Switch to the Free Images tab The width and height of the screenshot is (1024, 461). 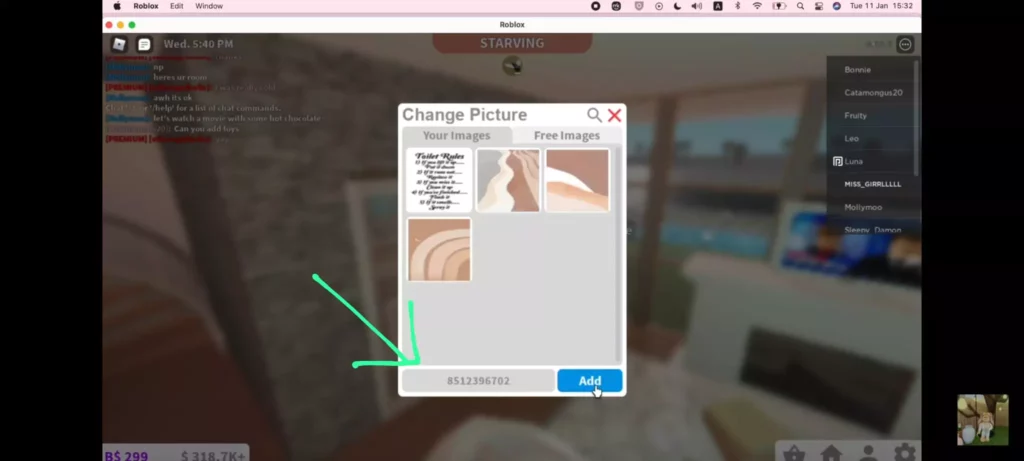(567, 136)
